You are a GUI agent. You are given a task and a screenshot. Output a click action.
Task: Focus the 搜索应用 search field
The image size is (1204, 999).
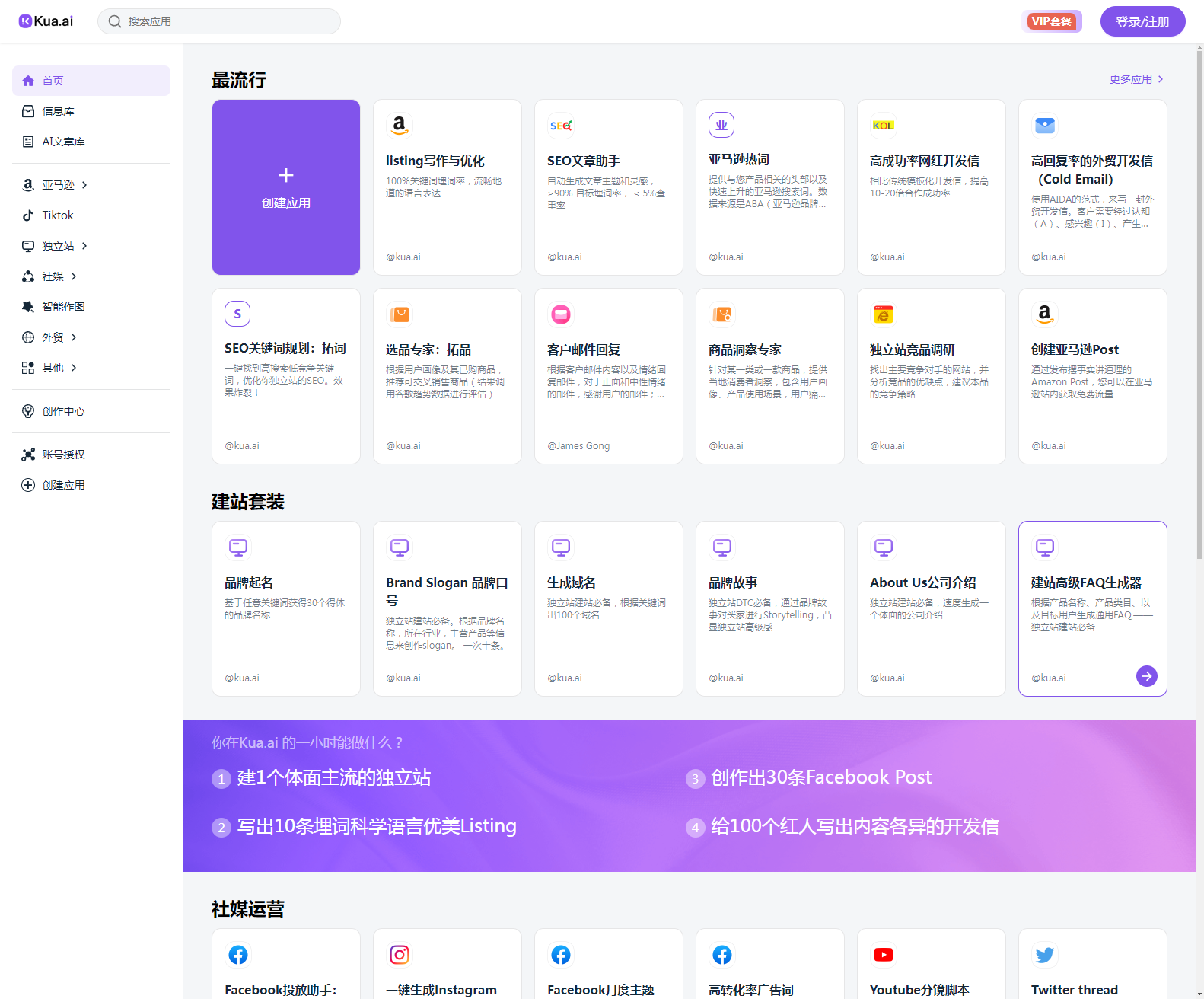[228, 21]
